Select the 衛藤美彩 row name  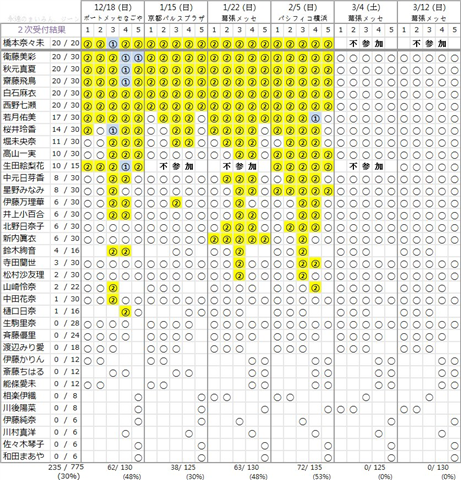point(19,57)
